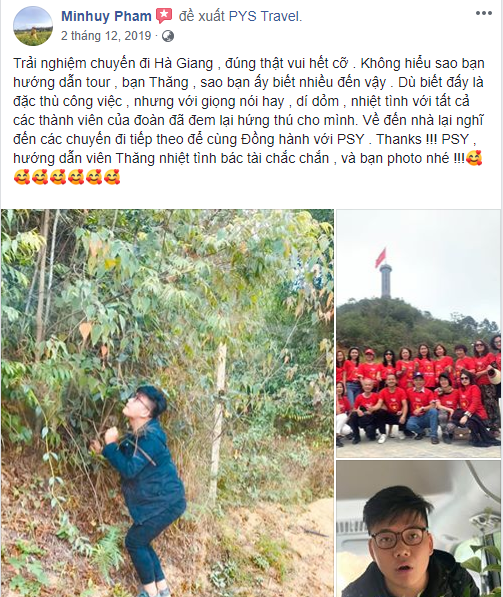Click the last emoji in the bottom emoji row
Viewport: 503px width, 597px height.
(112, 177)
